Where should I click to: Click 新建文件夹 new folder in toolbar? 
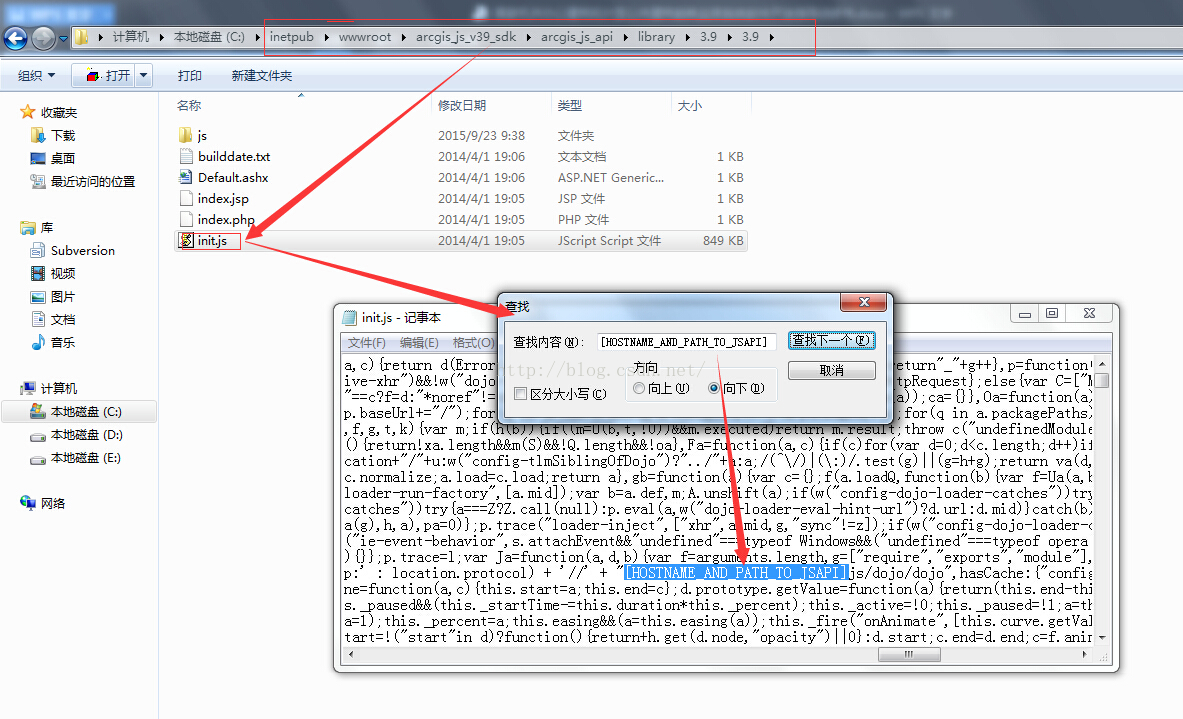point(262,75)
